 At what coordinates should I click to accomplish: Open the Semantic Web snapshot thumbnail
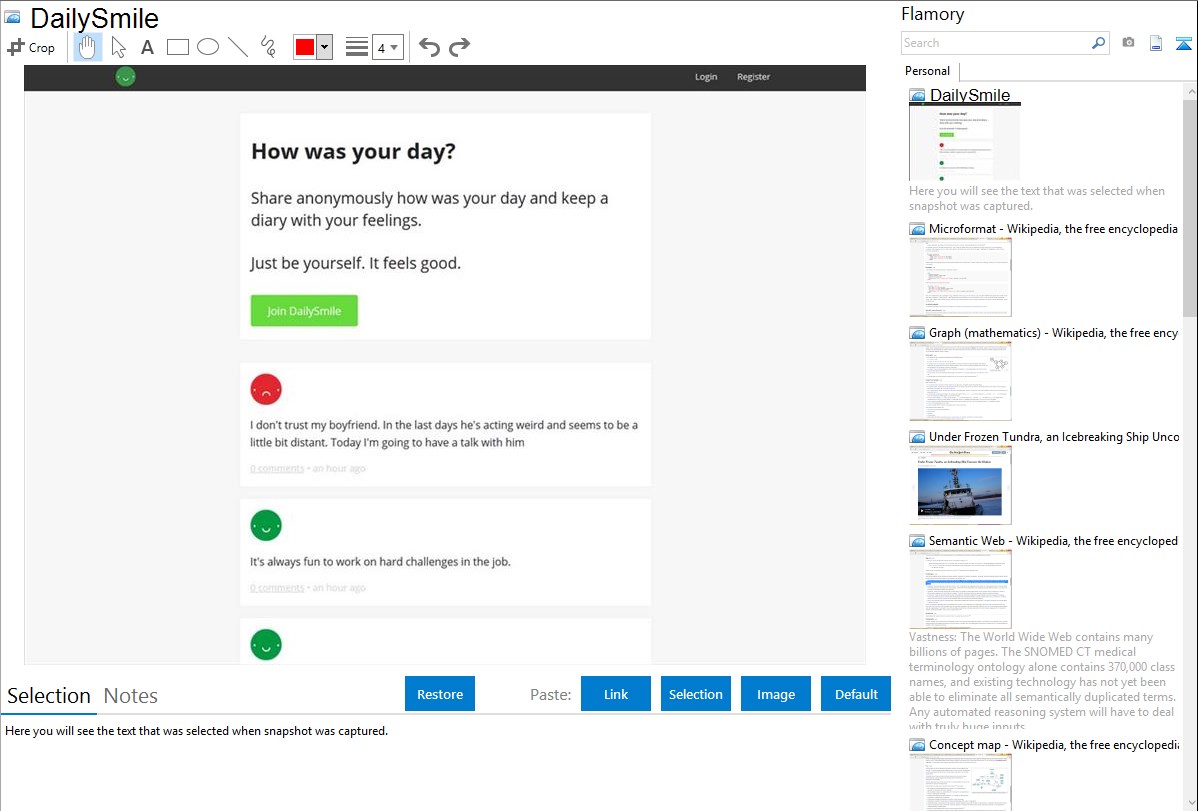(x=960, y=589)
